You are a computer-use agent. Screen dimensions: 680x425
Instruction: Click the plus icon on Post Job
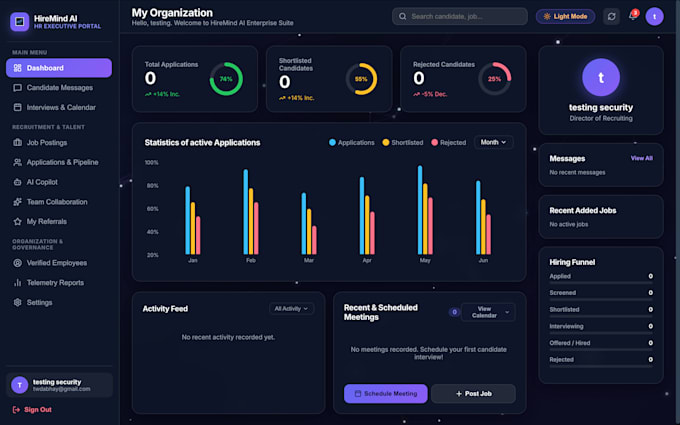point(459,394)
